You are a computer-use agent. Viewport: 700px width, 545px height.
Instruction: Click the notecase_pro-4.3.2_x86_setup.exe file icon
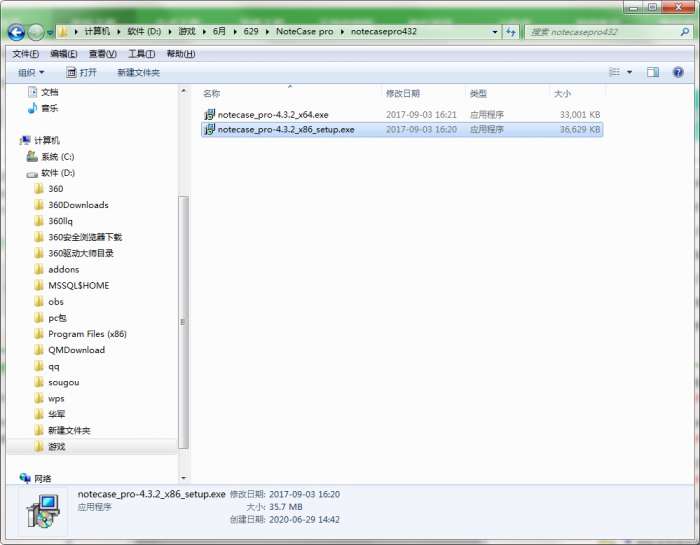(x=209, y=129)
